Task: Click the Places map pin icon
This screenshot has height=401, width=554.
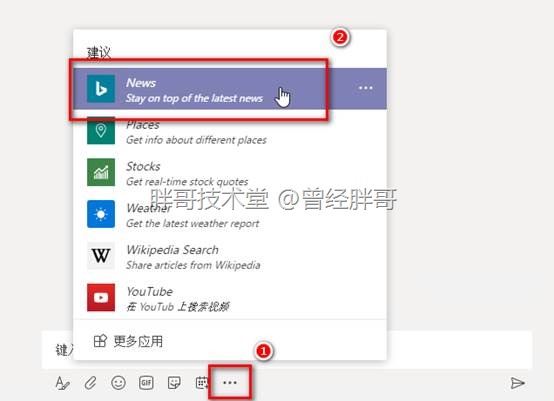Action: coord(101,130)
